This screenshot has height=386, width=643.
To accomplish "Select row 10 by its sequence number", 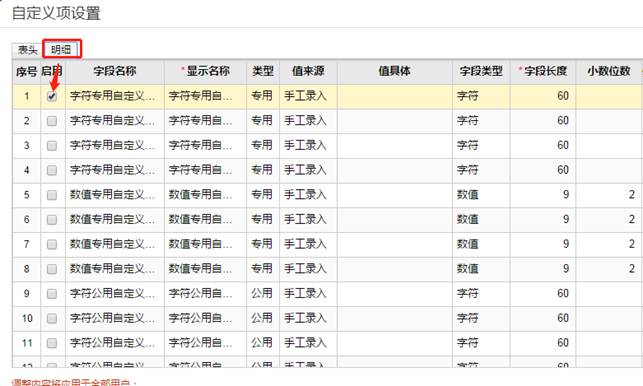I will [x=27, y=318].
